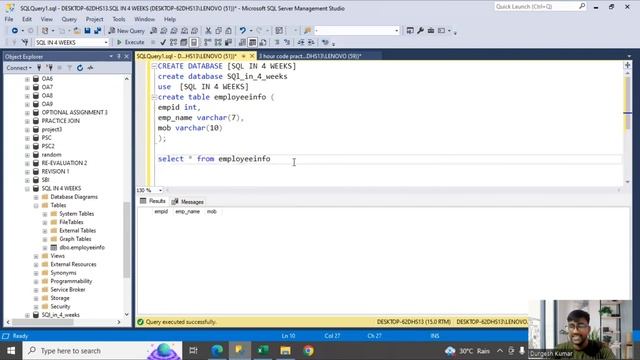This screenshot has height=360, width=640.
Task: Click the Cut scissors icon
Action: (x=208, y=31)
